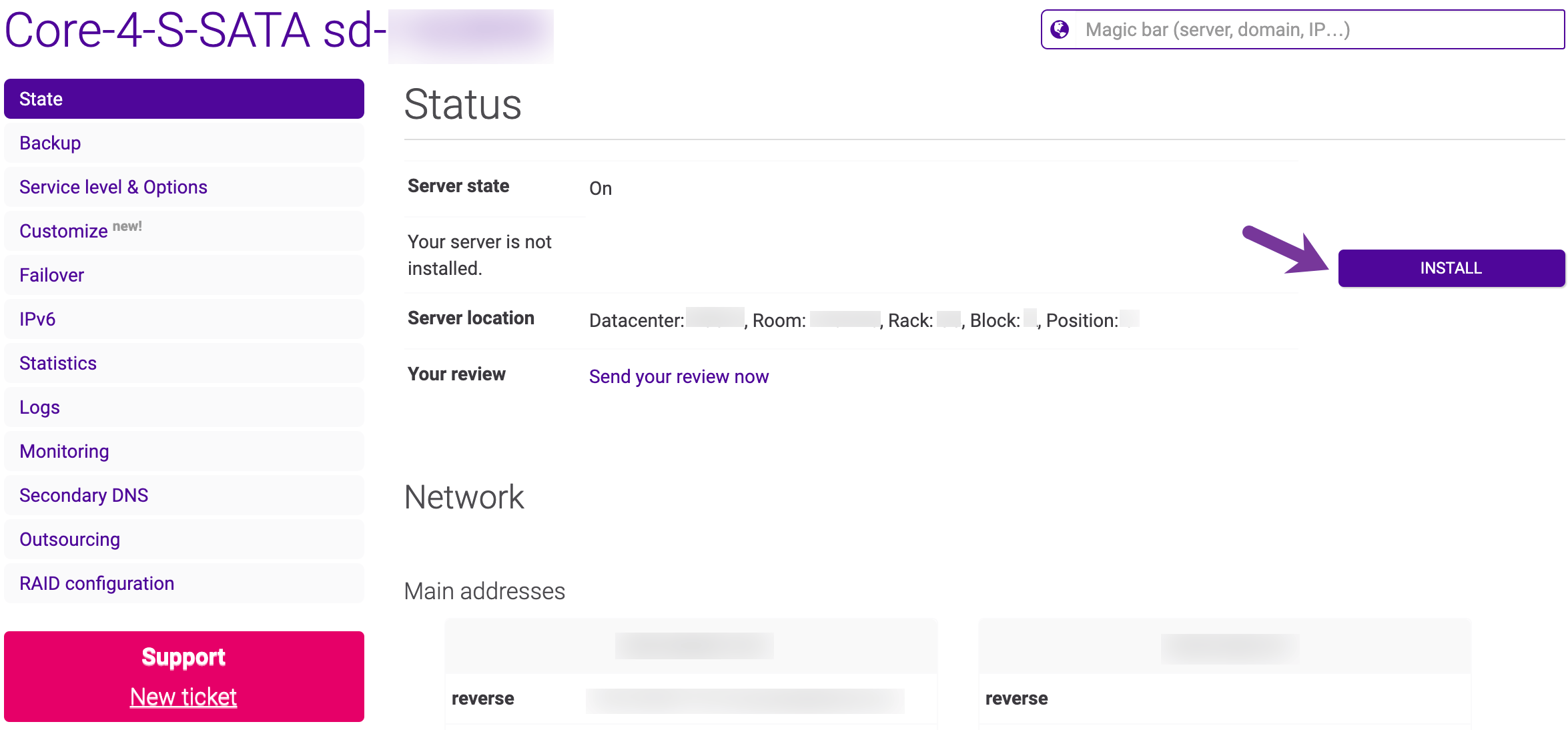Viewport: 1568px width, 730px height.
Task: Open the Backup sidebar section
Action: [184, 143]
